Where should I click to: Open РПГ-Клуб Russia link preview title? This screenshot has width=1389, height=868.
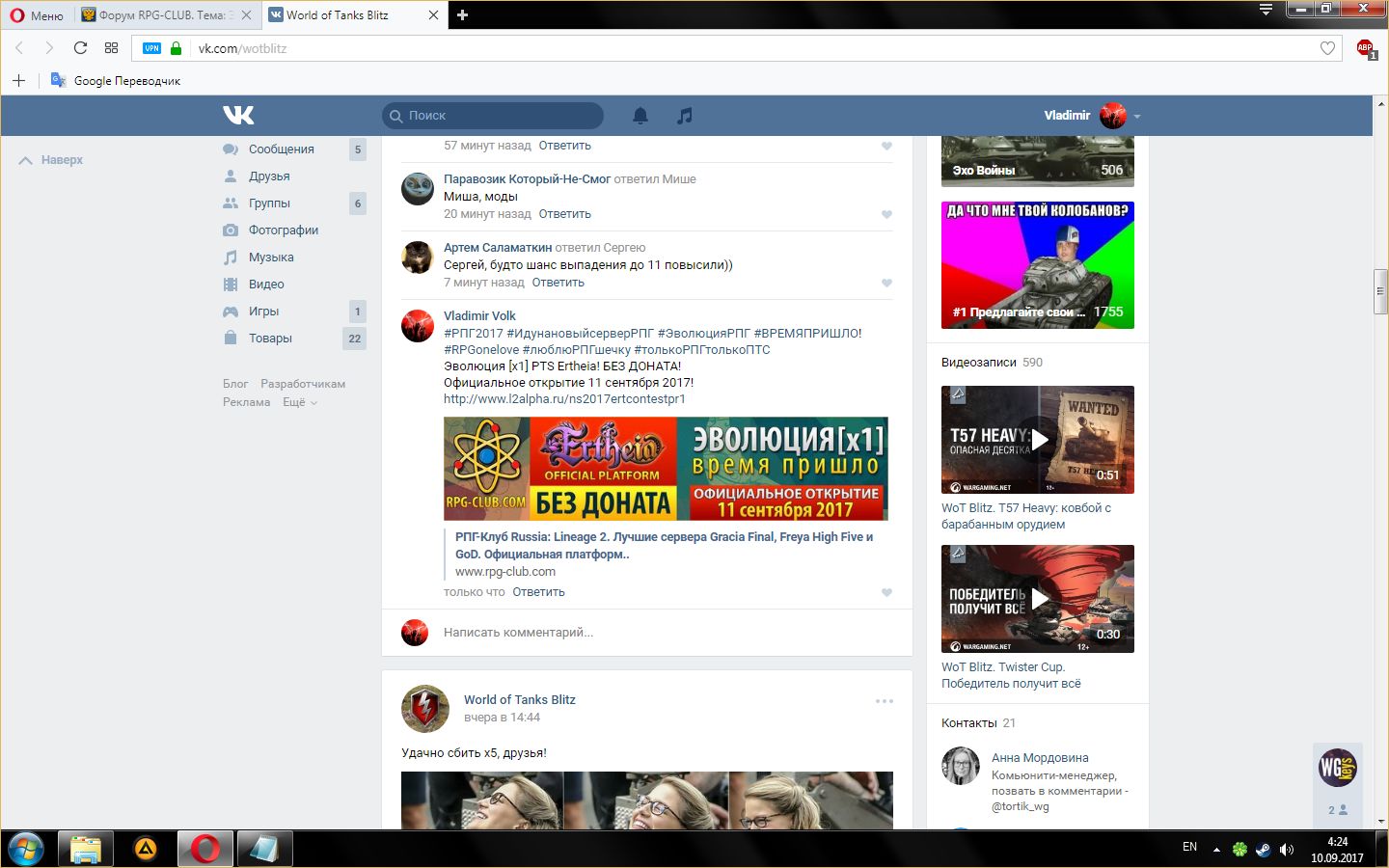(x=664, y=546)
